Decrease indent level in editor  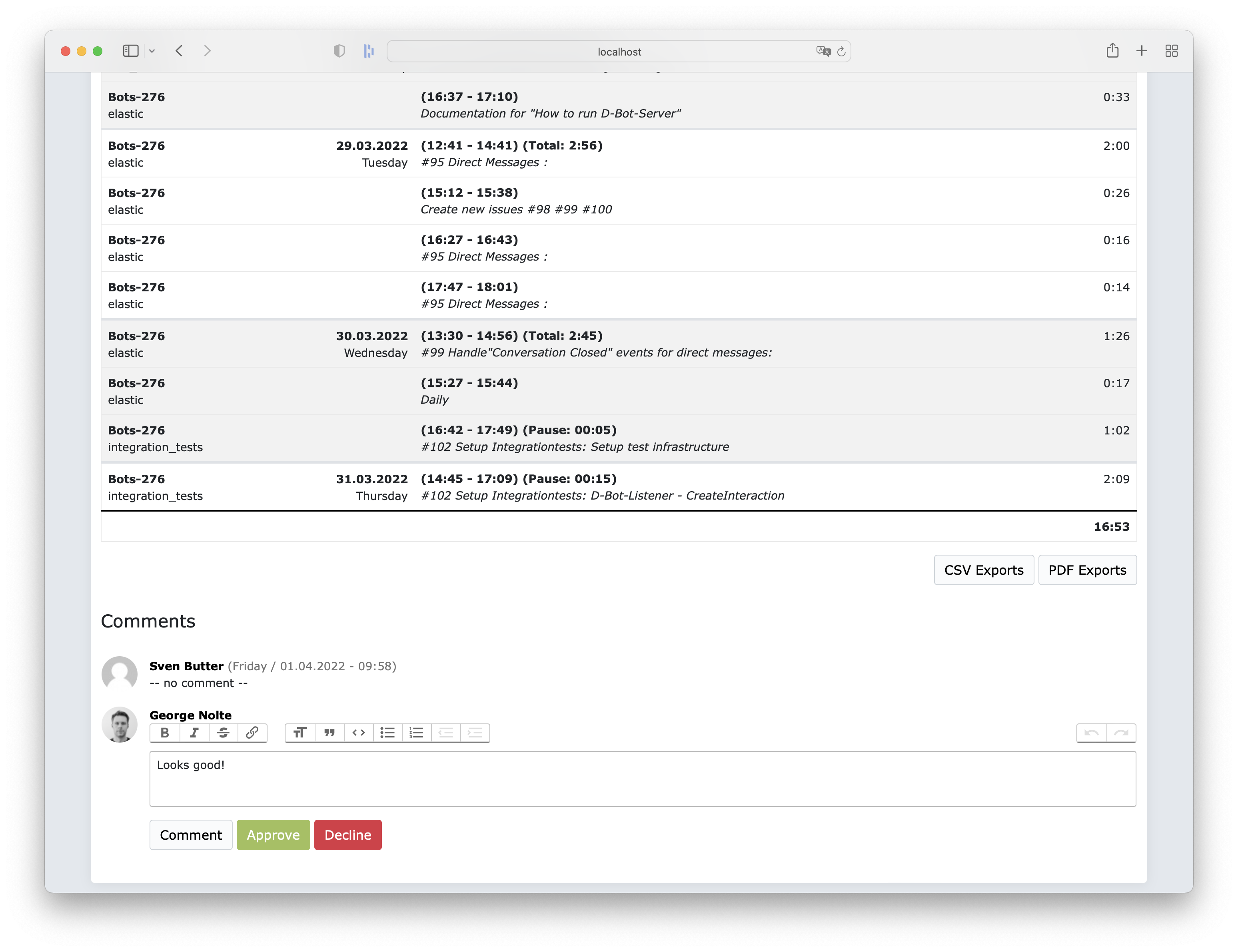pyautogui.click(x=446, y=733)
